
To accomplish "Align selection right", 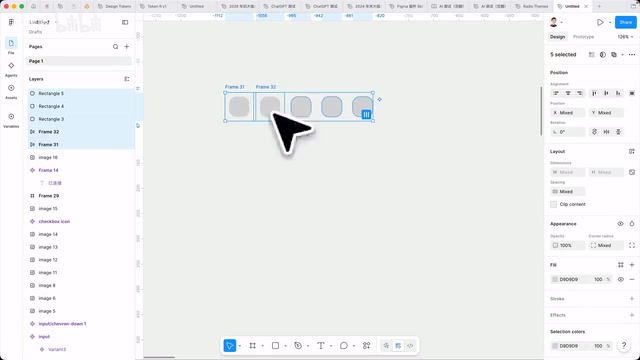I will pyautogui.click(x=580, y=93).
